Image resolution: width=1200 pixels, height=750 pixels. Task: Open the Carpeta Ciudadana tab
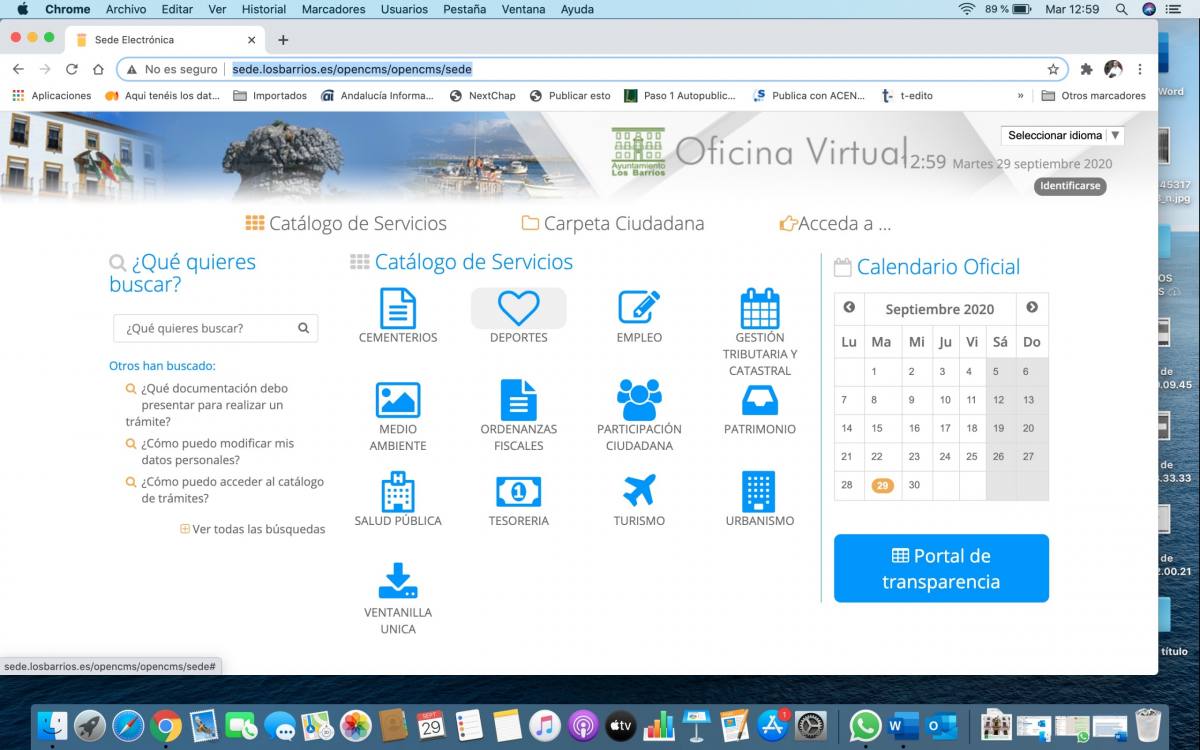612,224
